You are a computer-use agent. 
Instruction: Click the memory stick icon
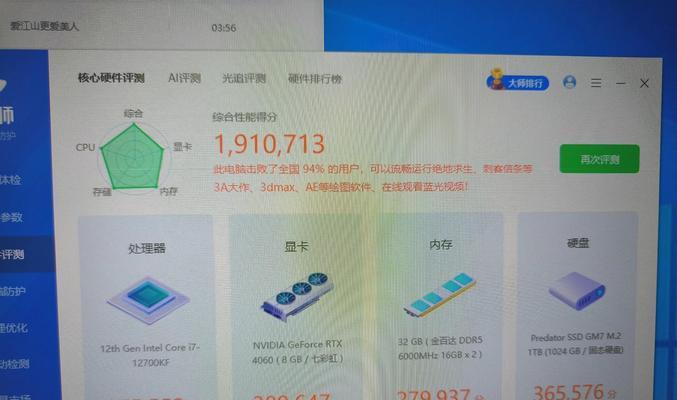(x=440, y=295)
